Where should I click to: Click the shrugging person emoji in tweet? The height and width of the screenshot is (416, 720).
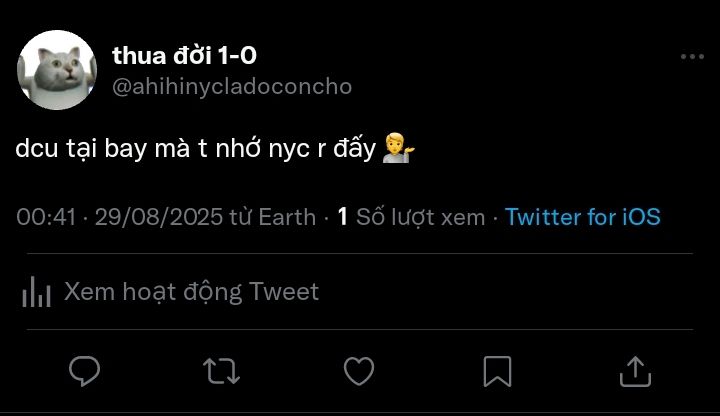pos(399,150)
